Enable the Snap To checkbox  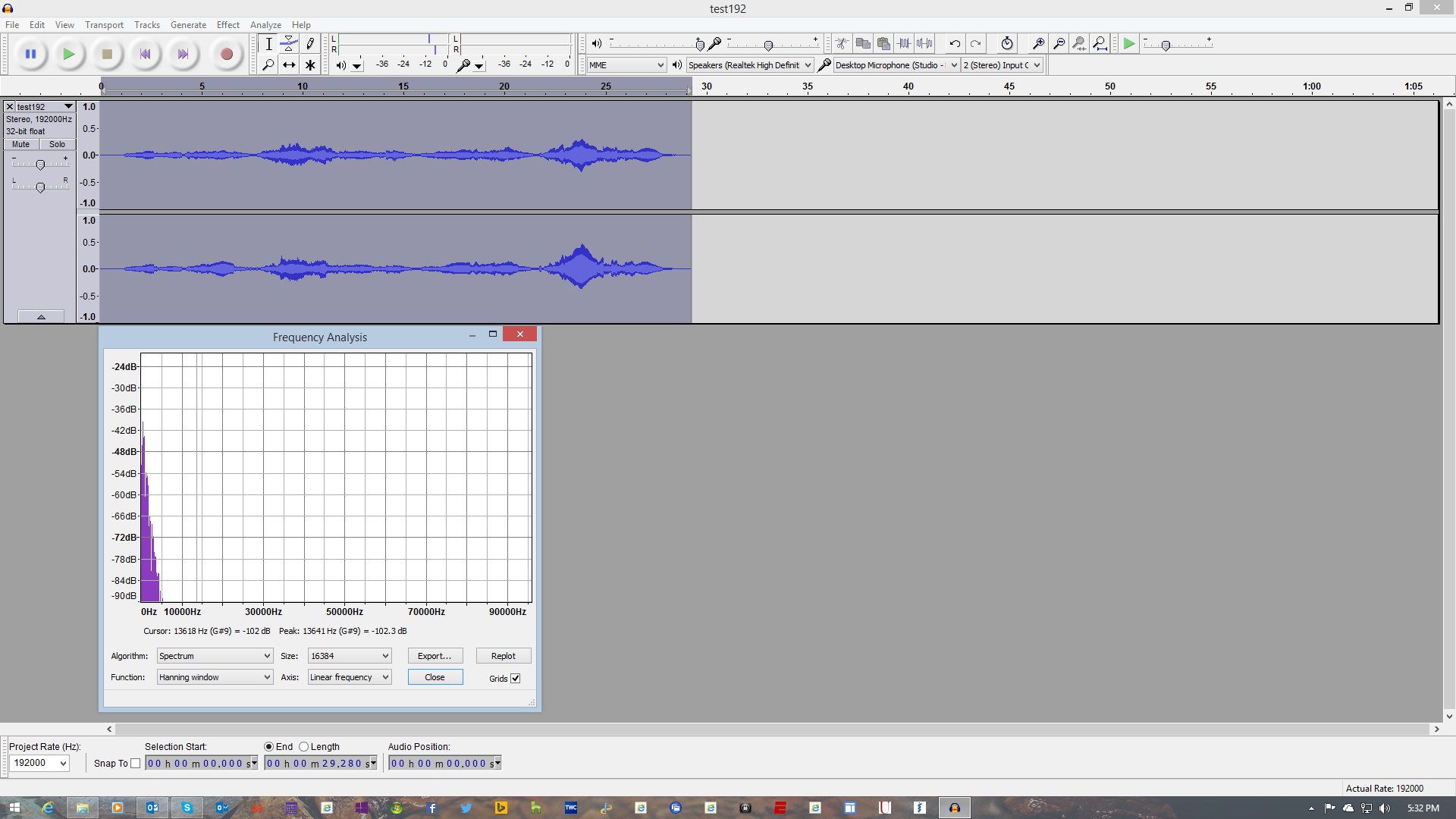[136, 763]
